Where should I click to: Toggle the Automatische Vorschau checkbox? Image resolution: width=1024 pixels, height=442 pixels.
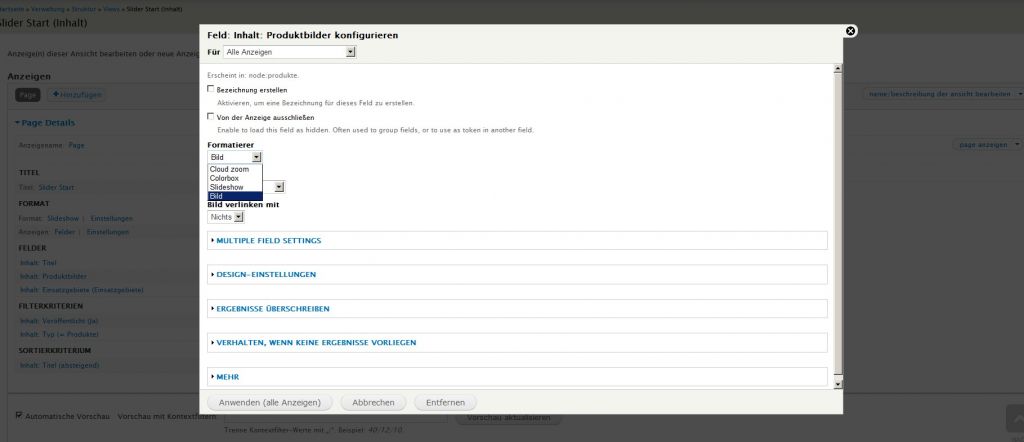[19, 415]
